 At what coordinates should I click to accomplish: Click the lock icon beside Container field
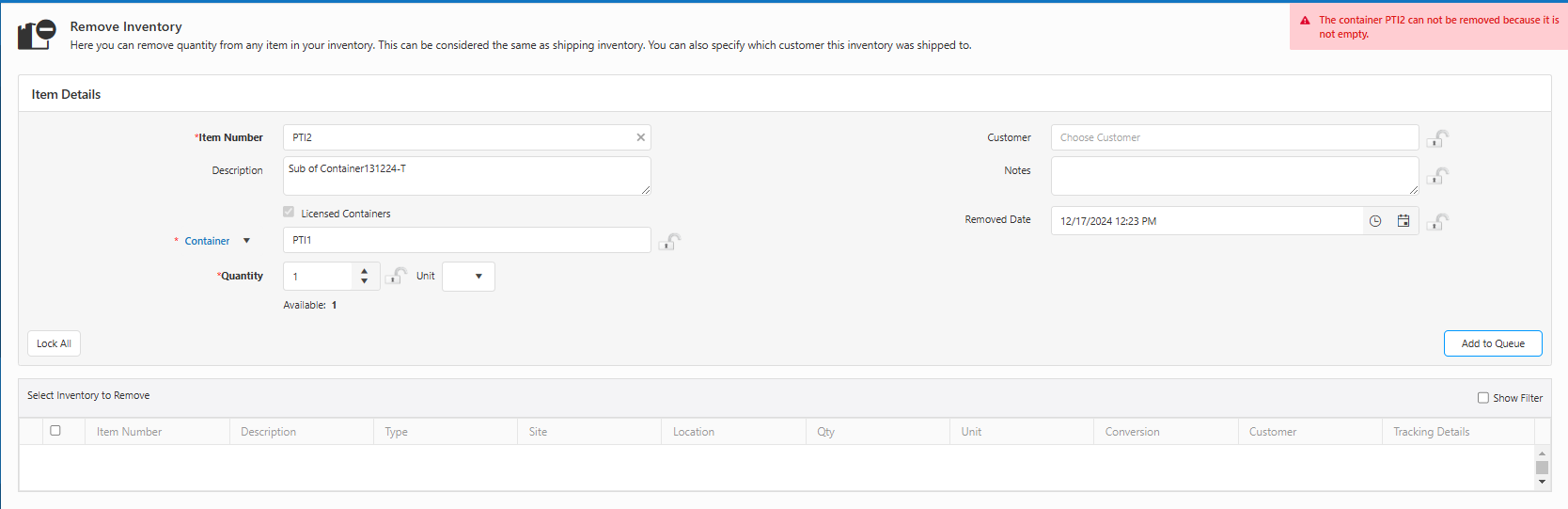669,242
